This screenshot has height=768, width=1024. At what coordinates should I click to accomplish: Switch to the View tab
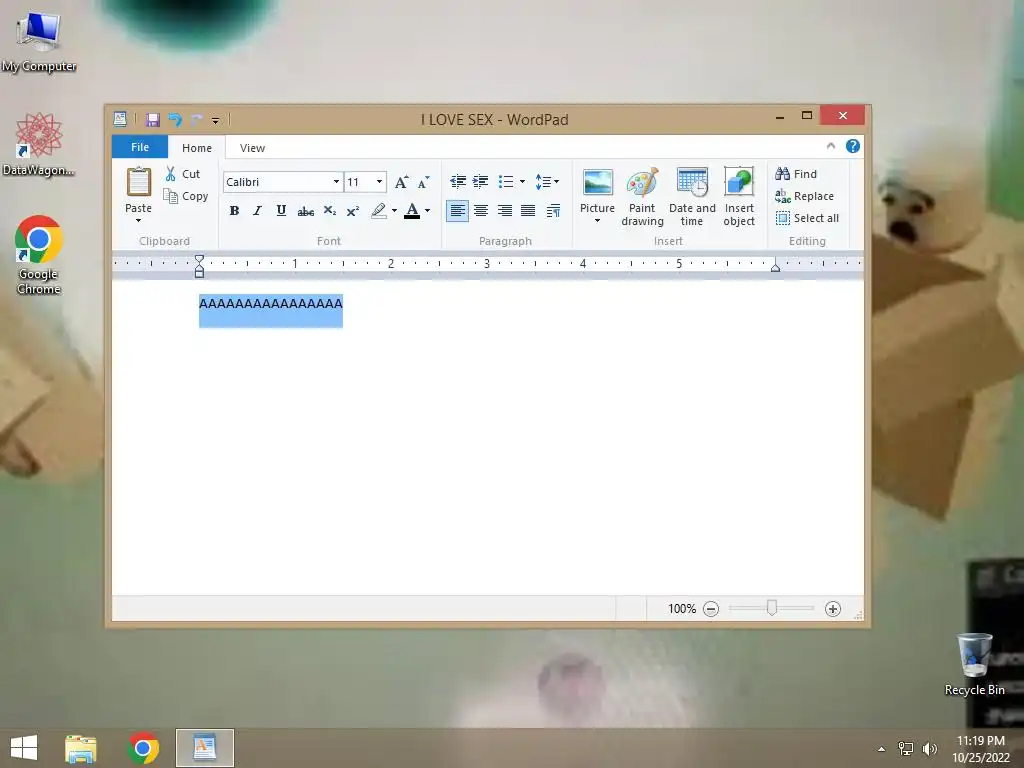(252, 148)
